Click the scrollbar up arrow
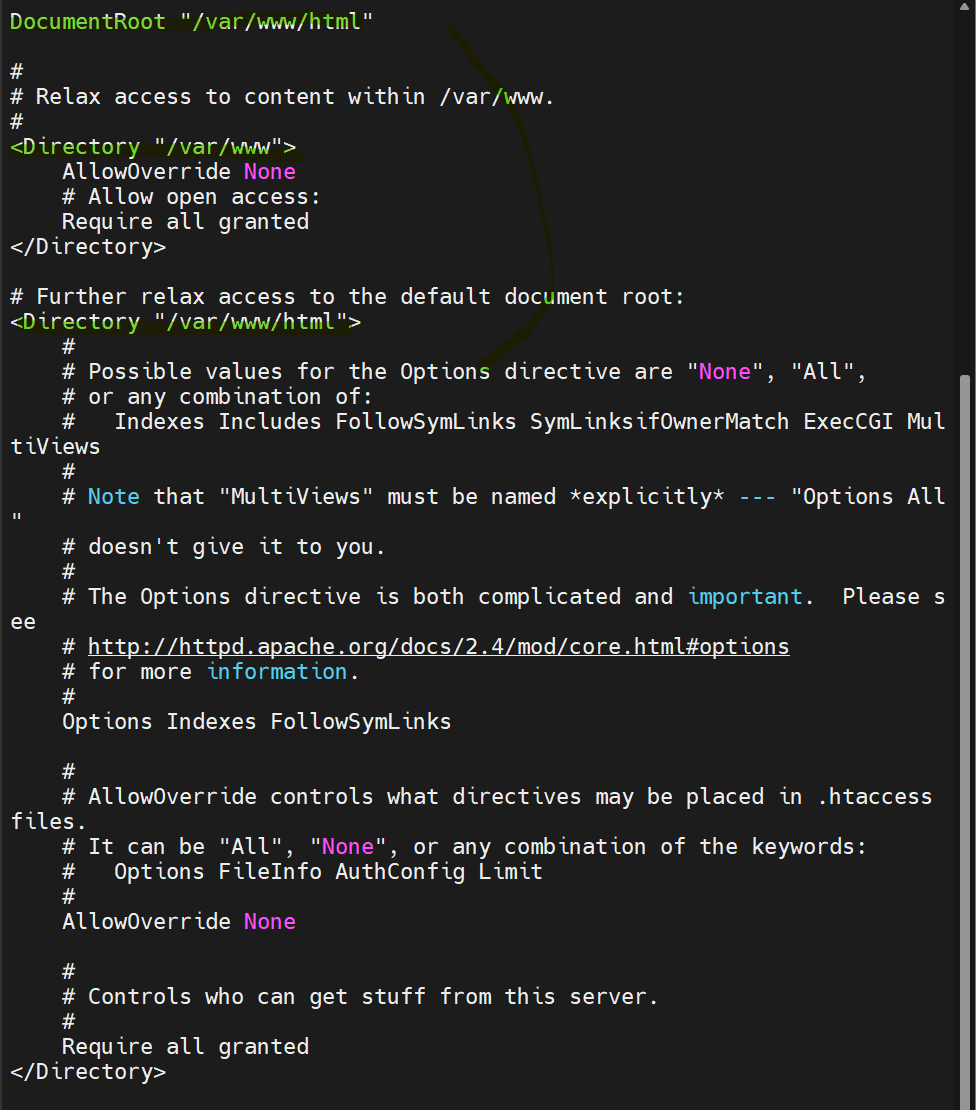Viewport: 976px width, 1110px height. pyautogui.click(x=965, y=6)
